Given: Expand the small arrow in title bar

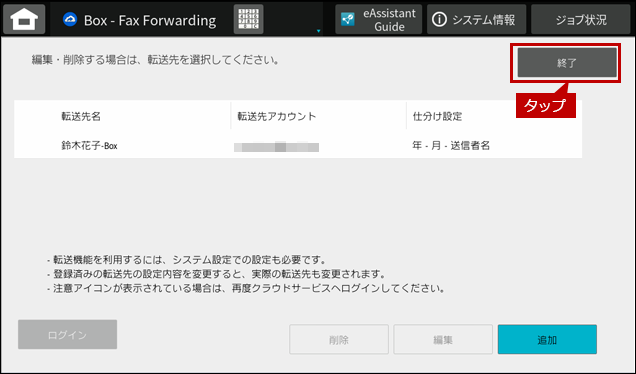Looking at the screenshot, I should click(x=318, y=31).
